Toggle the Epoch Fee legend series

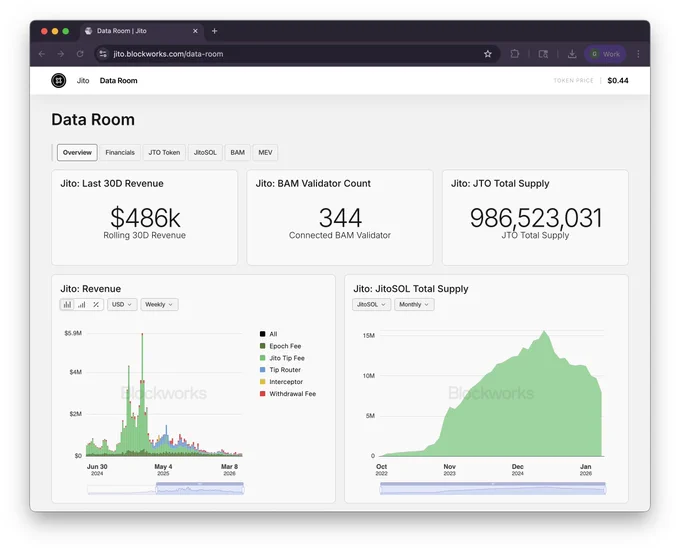280,346
